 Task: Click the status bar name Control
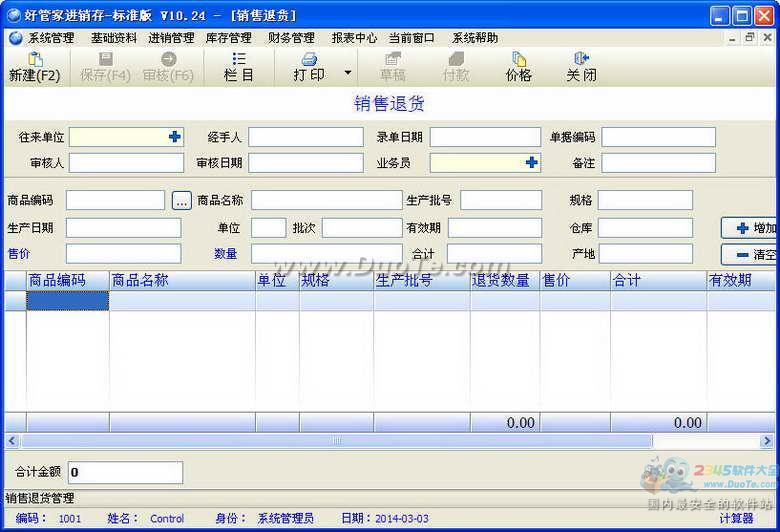(x=167, y=519)
